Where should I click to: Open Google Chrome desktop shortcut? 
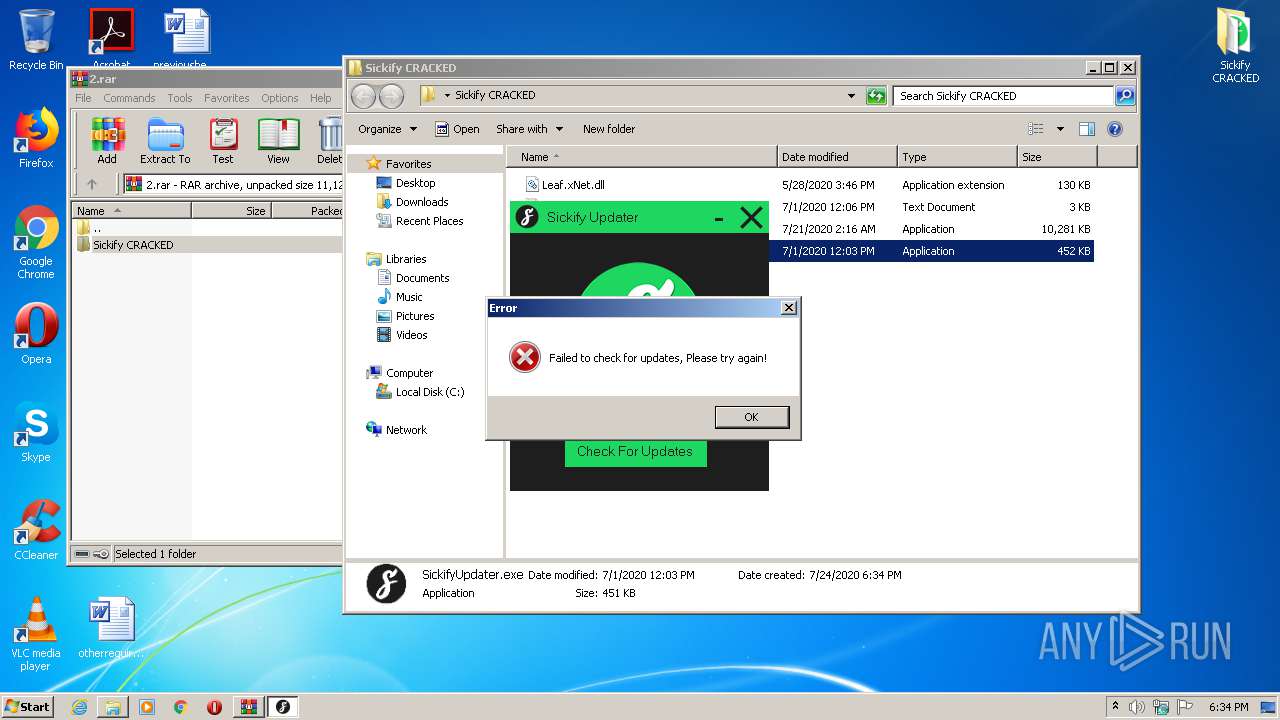click(36, 244)
